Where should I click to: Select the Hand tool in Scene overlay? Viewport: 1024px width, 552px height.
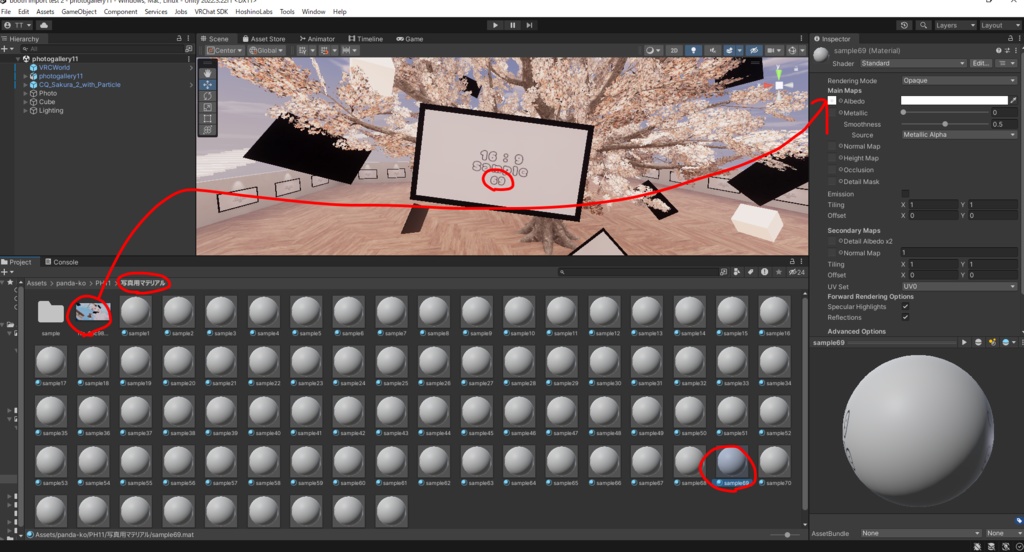click(208, 73)
